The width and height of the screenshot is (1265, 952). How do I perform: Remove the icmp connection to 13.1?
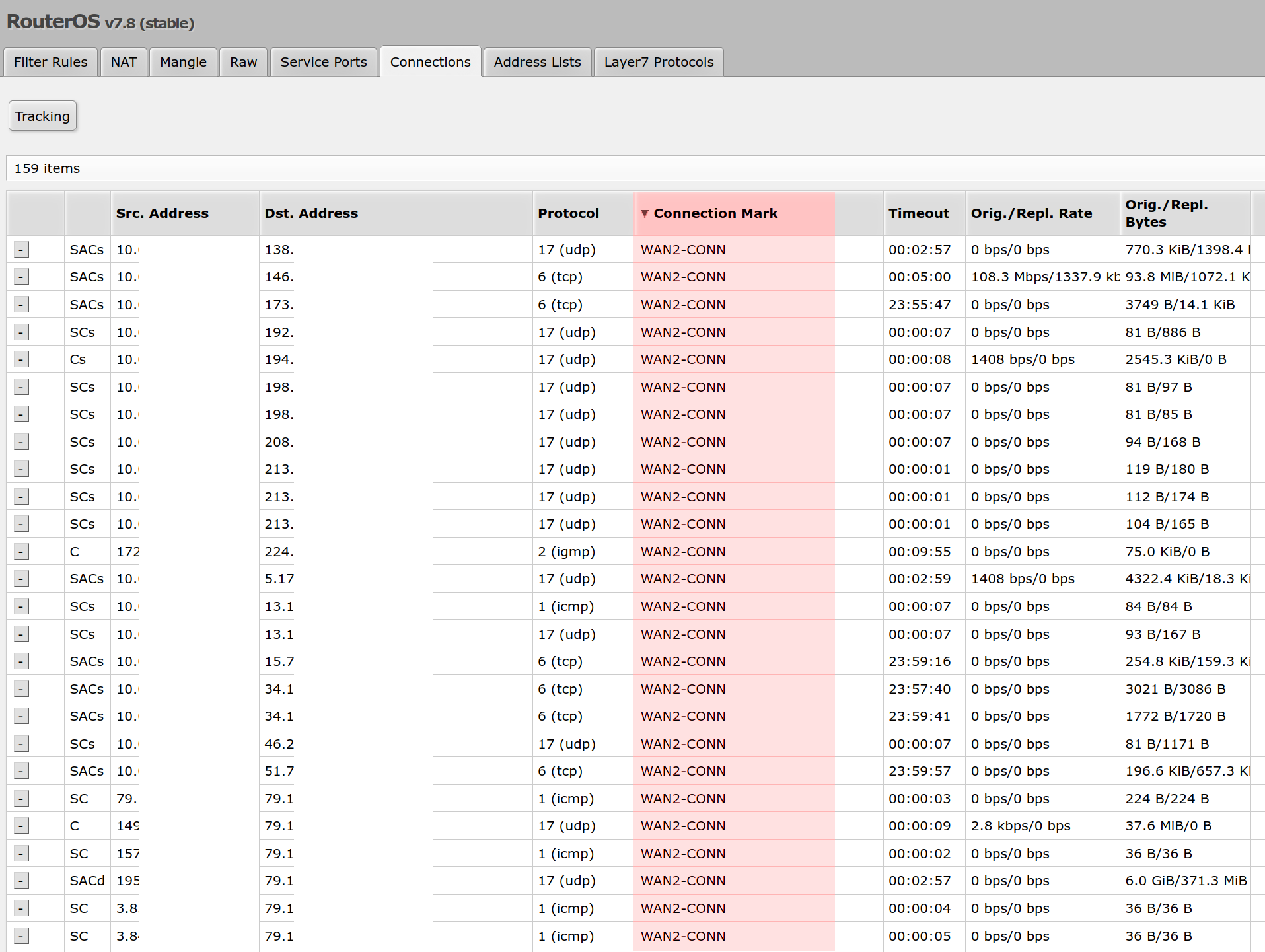pos(21,606)
